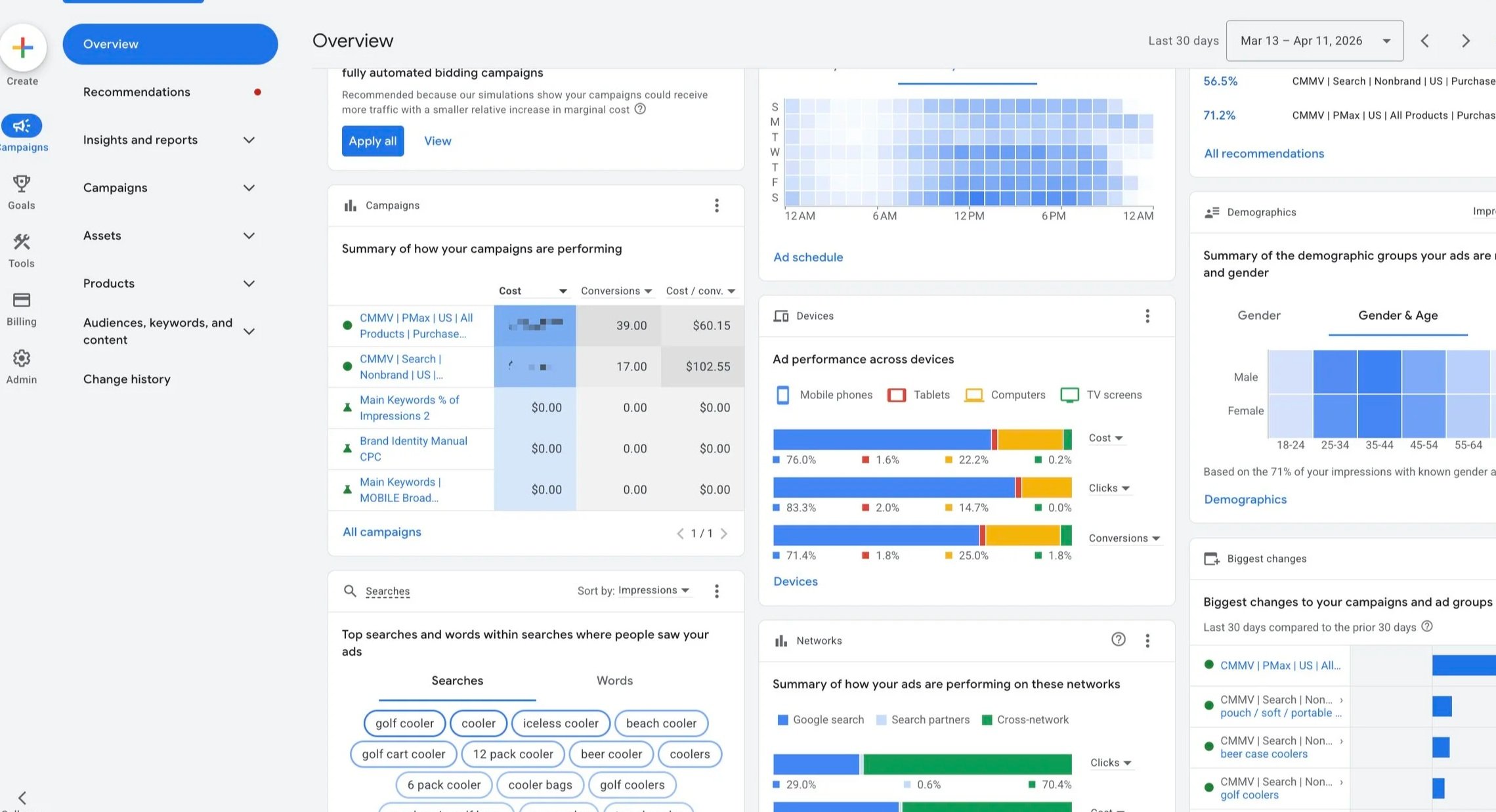Open Devices card three-dot menu

click(x=1147, y=316)
